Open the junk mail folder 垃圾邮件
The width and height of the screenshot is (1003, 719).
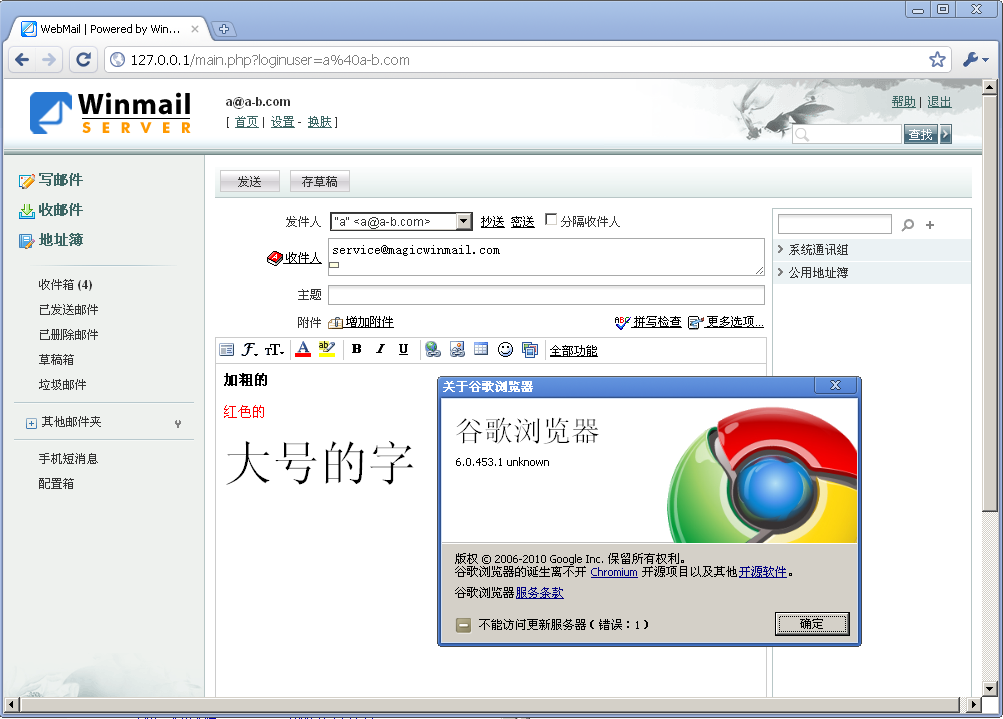tap(63, 384)
